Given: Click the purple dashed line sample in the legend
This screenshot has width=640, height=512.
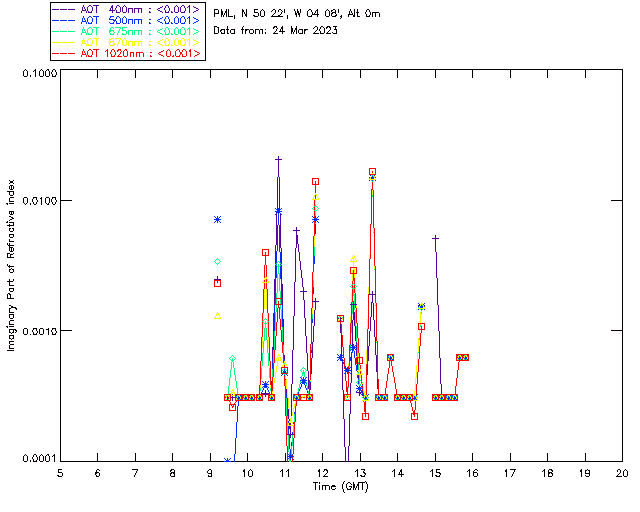Looking at the screenshot, I should coord(64,9).
